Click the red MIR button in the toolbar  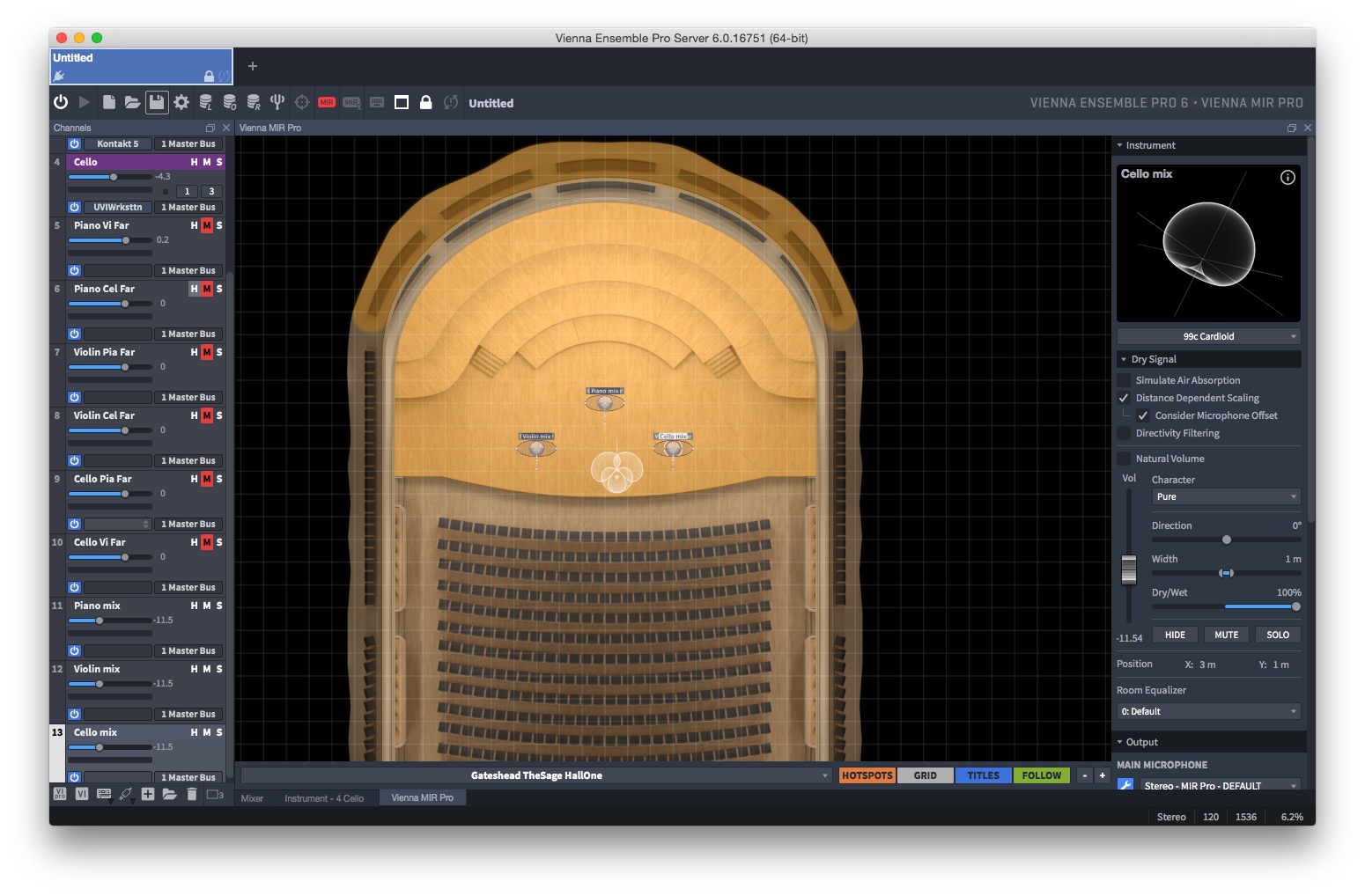(327, 103)
